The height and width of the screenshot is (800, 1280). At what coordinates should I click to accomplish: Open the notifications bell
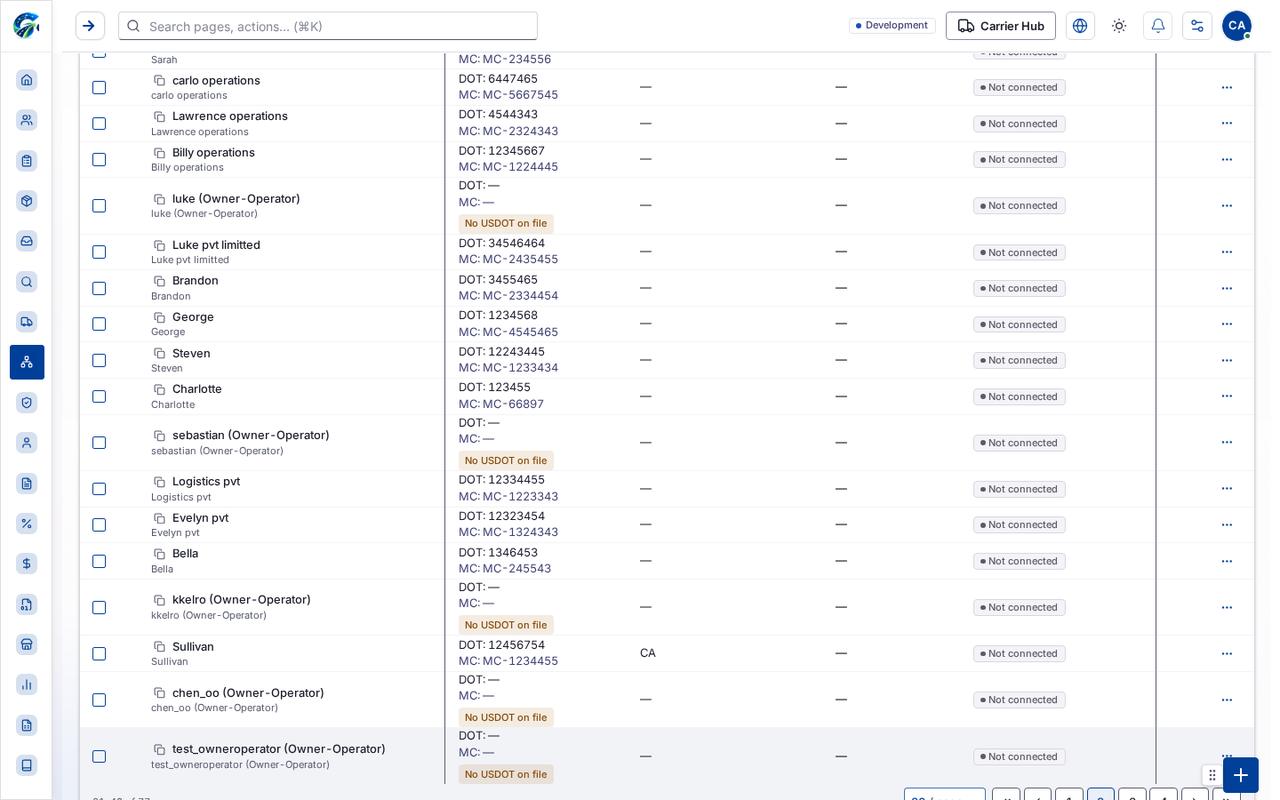click(x=1158, y=26)
